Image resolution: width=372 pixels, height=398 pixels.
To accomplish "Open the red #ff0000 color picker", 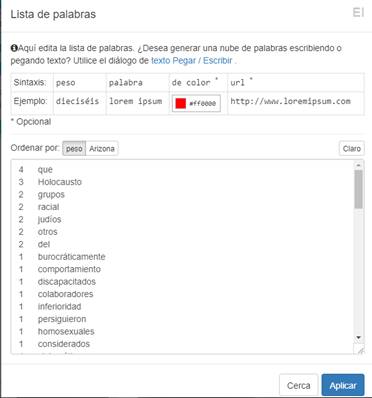I will [196, 103].
